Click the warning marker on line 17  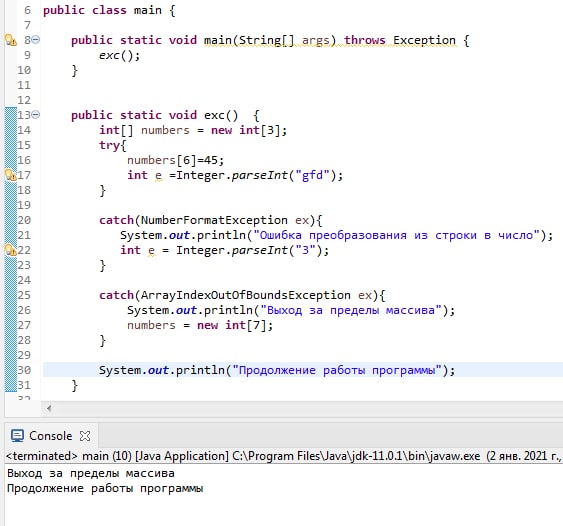tap(10, 175)
